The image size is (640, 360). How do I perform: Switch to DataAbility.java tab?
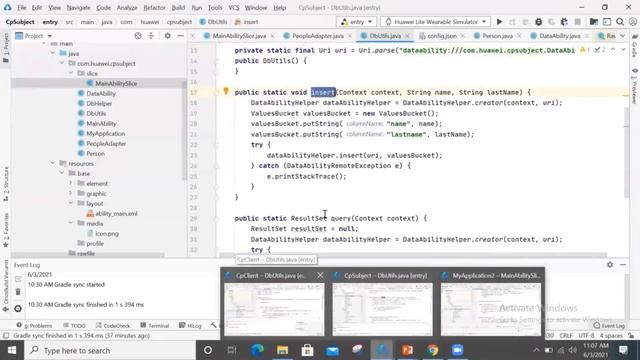coord(559,36)
